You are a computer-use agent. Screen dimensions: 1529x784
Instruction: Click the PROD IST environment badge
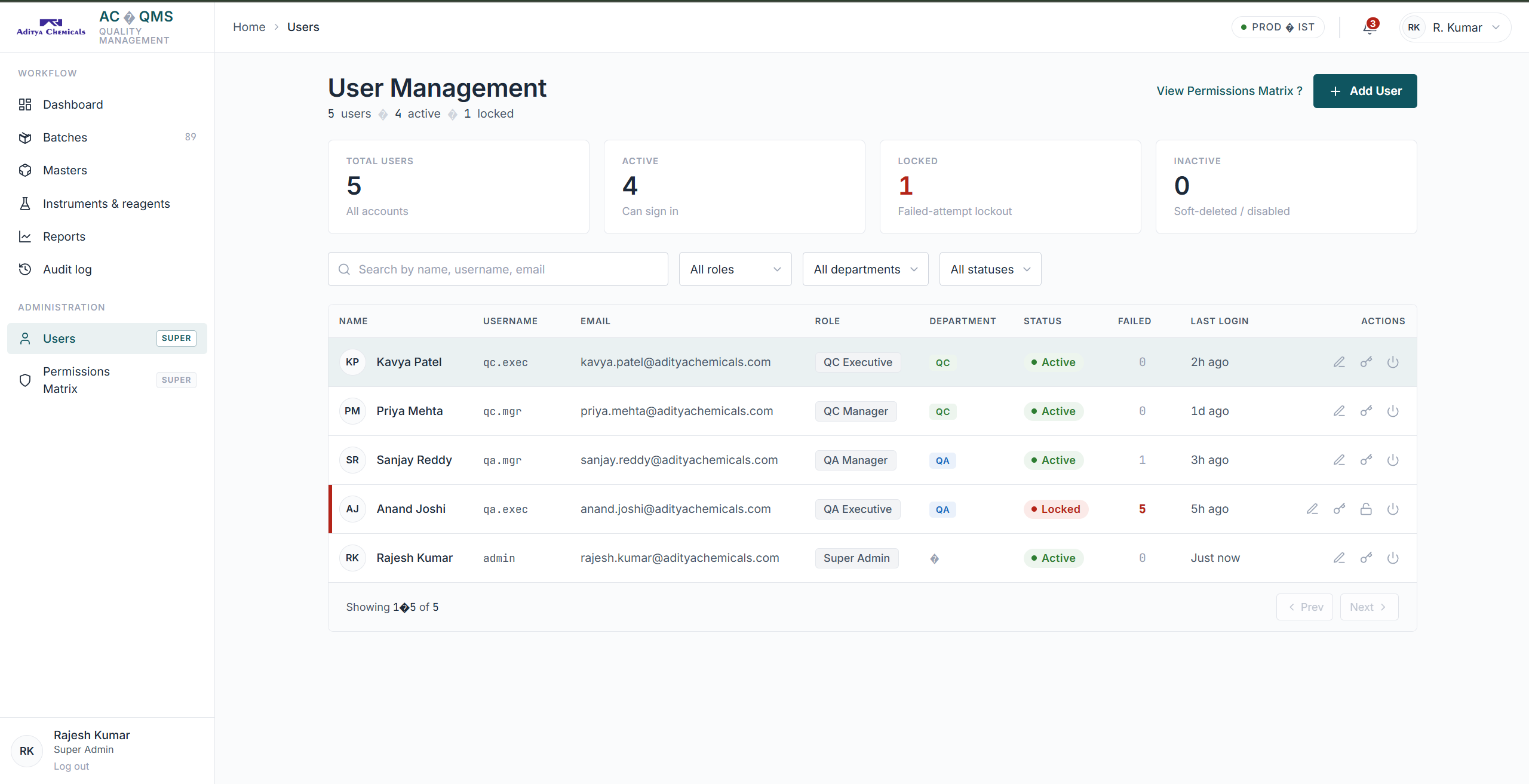(1278, 27)
